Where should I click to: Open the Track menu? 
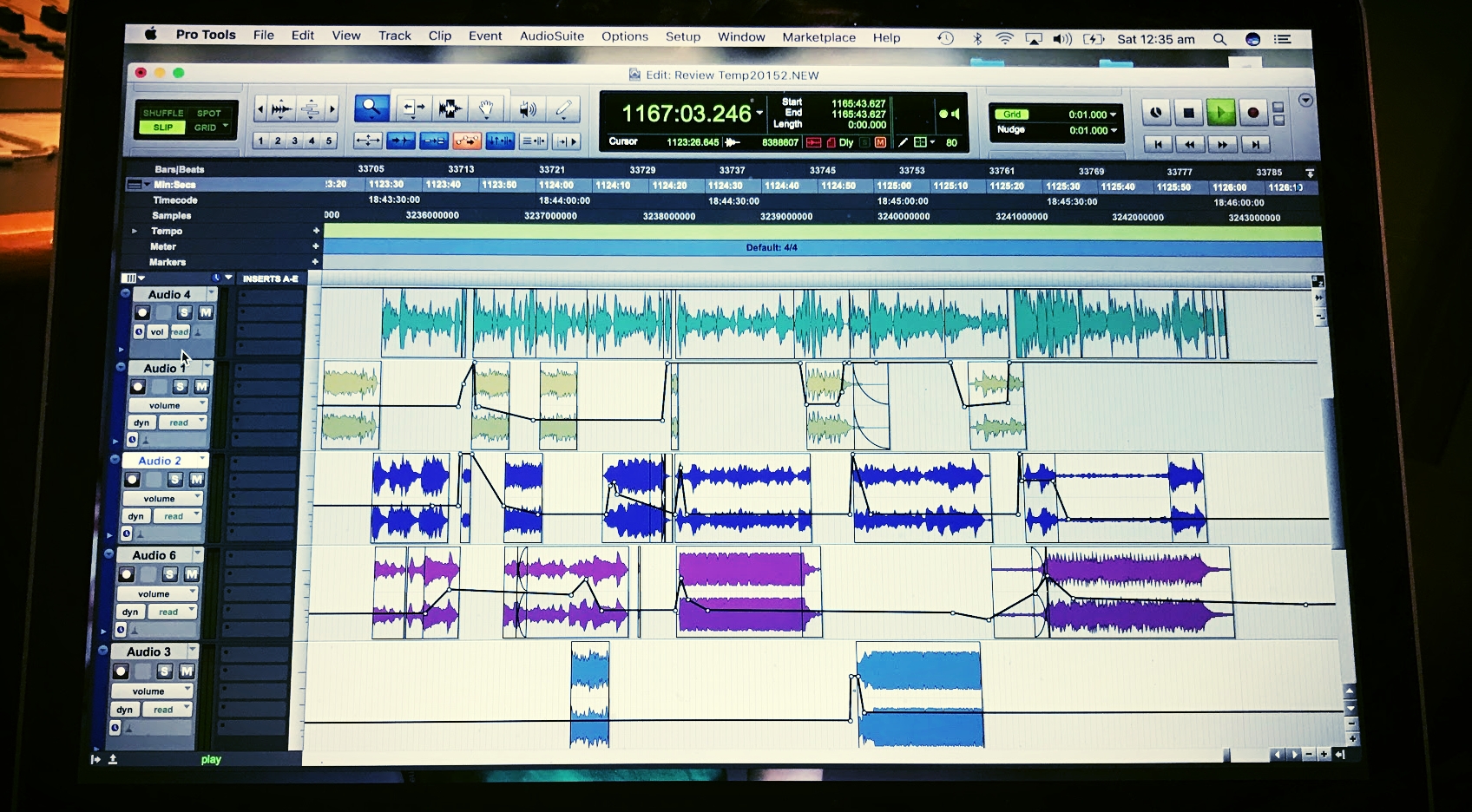pos(395,36)
